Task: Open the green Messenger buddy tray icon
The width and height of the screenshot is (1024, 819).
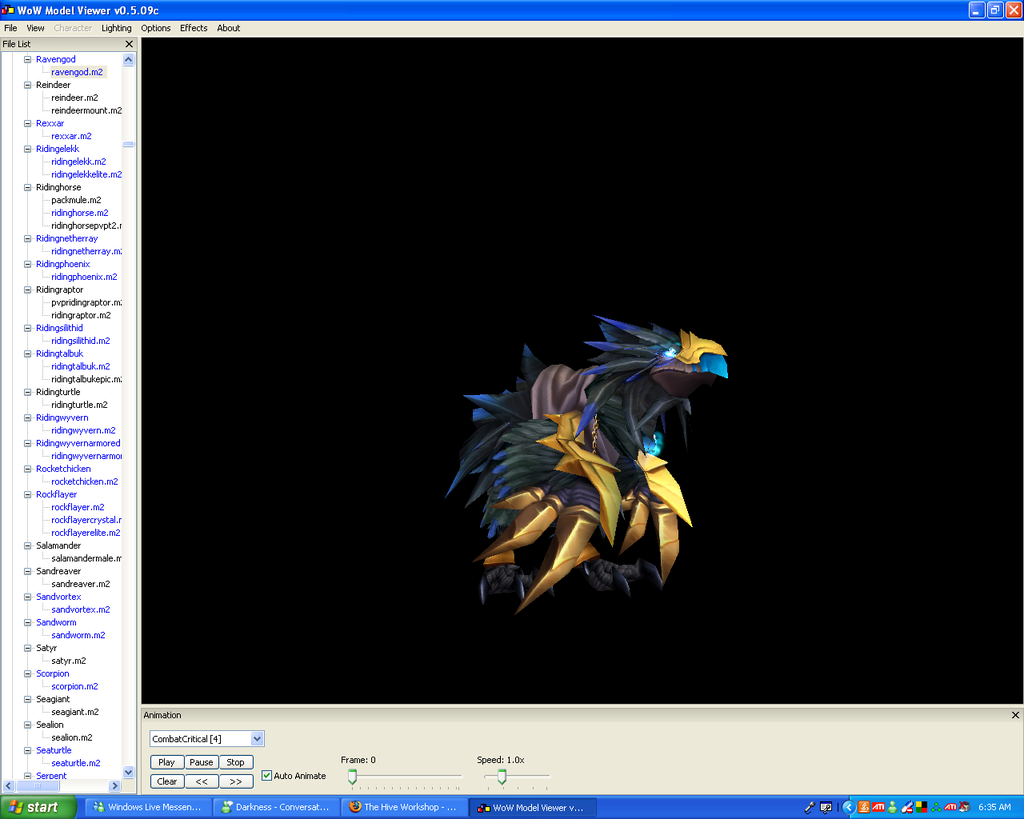Action: (892, 807)
